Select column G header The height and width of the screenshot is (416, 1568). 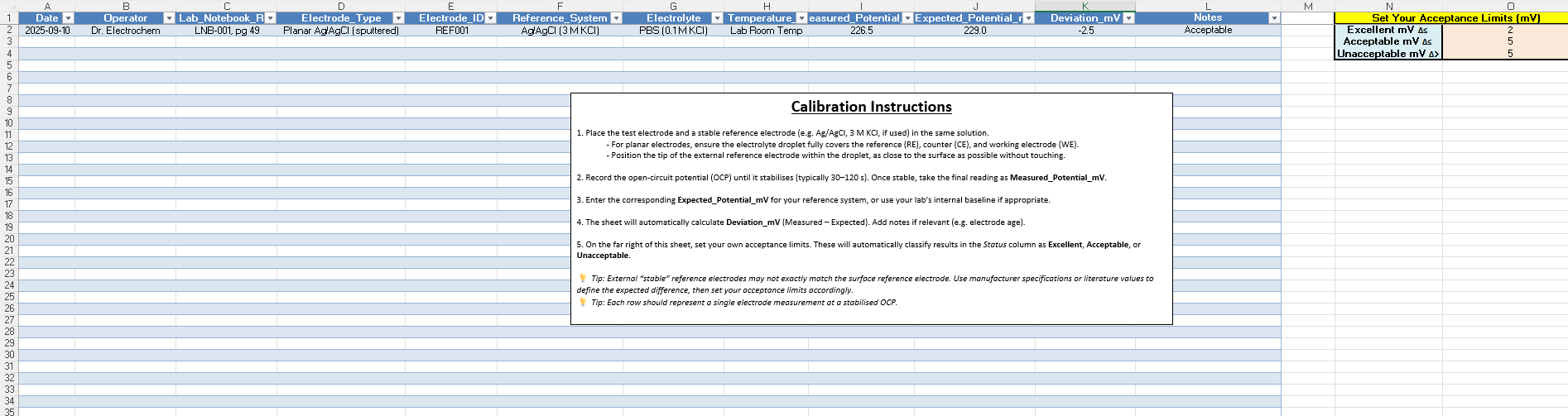[673, 6]
